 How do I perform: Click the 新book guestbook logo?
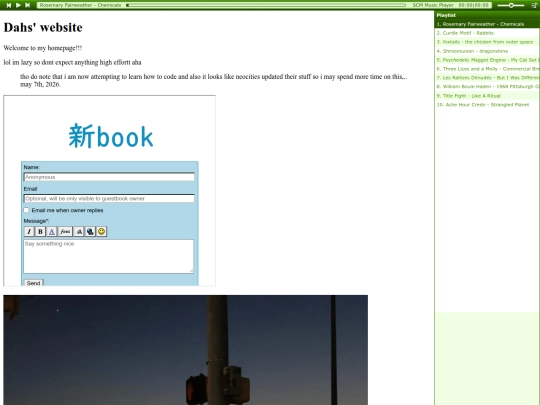tap(111, 136)
